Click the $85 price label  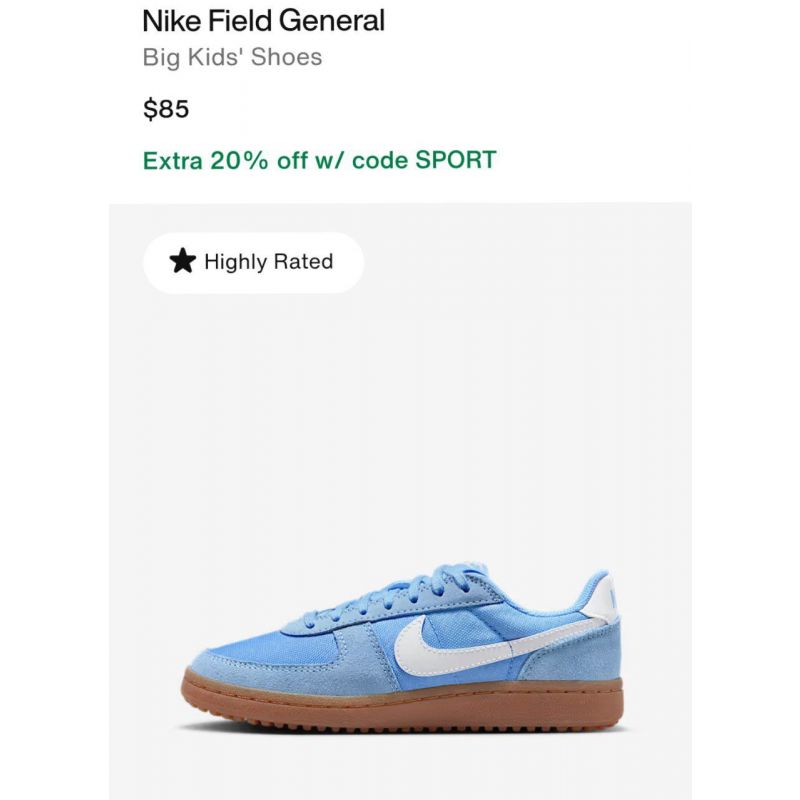click(x=166, y=109)
